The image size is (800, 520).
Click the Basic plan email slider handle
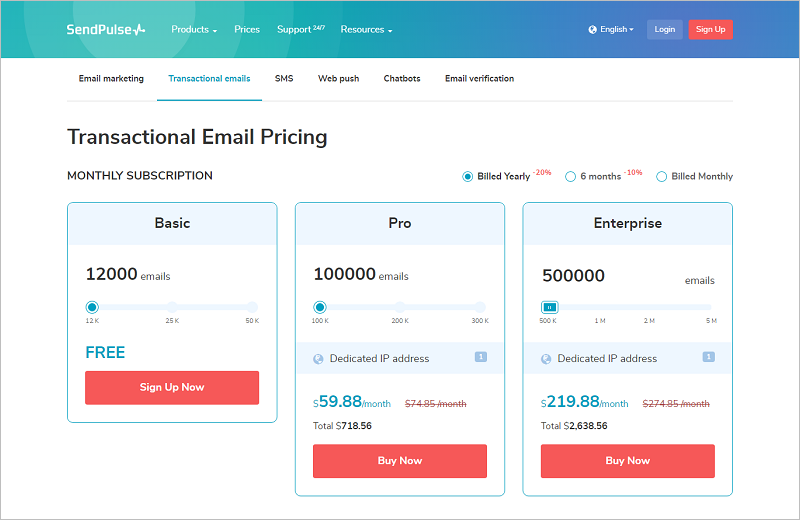92,307
